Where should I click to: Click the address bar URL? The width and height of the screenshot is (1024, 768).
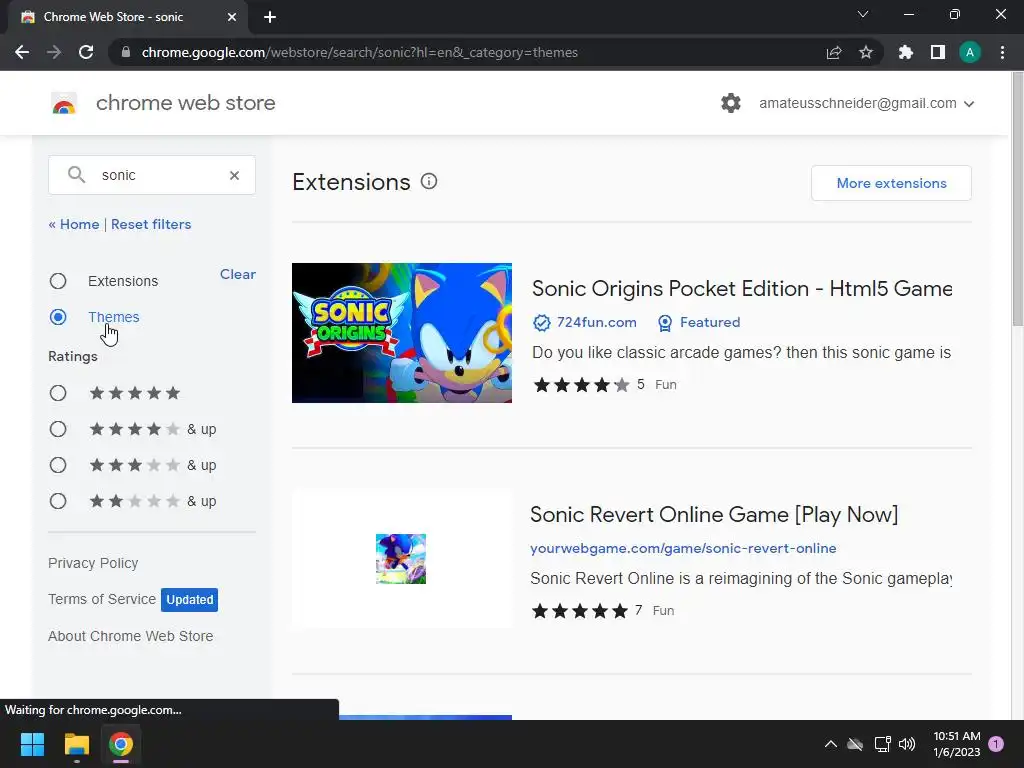[359, 52]
